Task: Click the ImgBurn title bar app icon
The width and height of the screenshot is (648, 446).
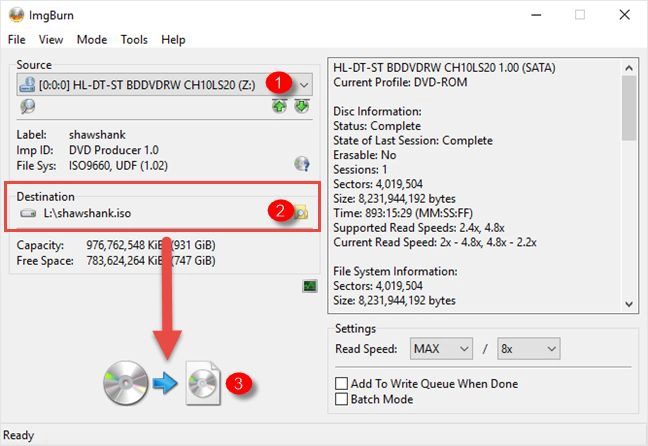Action: [17, 15]
